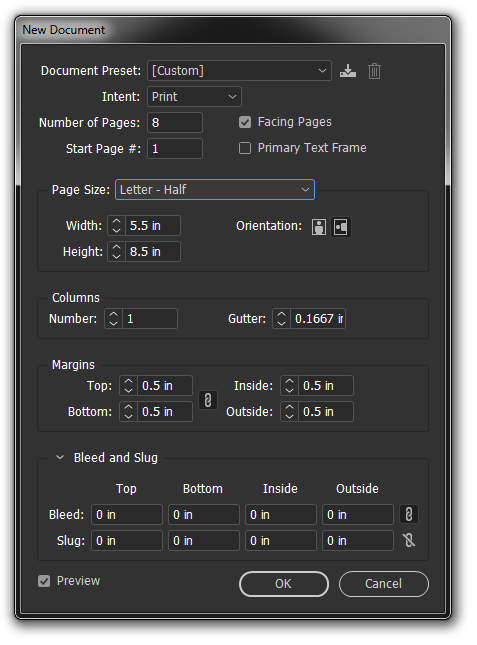Click the Delete Preset trash icon
Viewport: 477px width, 645px height.
374,71
